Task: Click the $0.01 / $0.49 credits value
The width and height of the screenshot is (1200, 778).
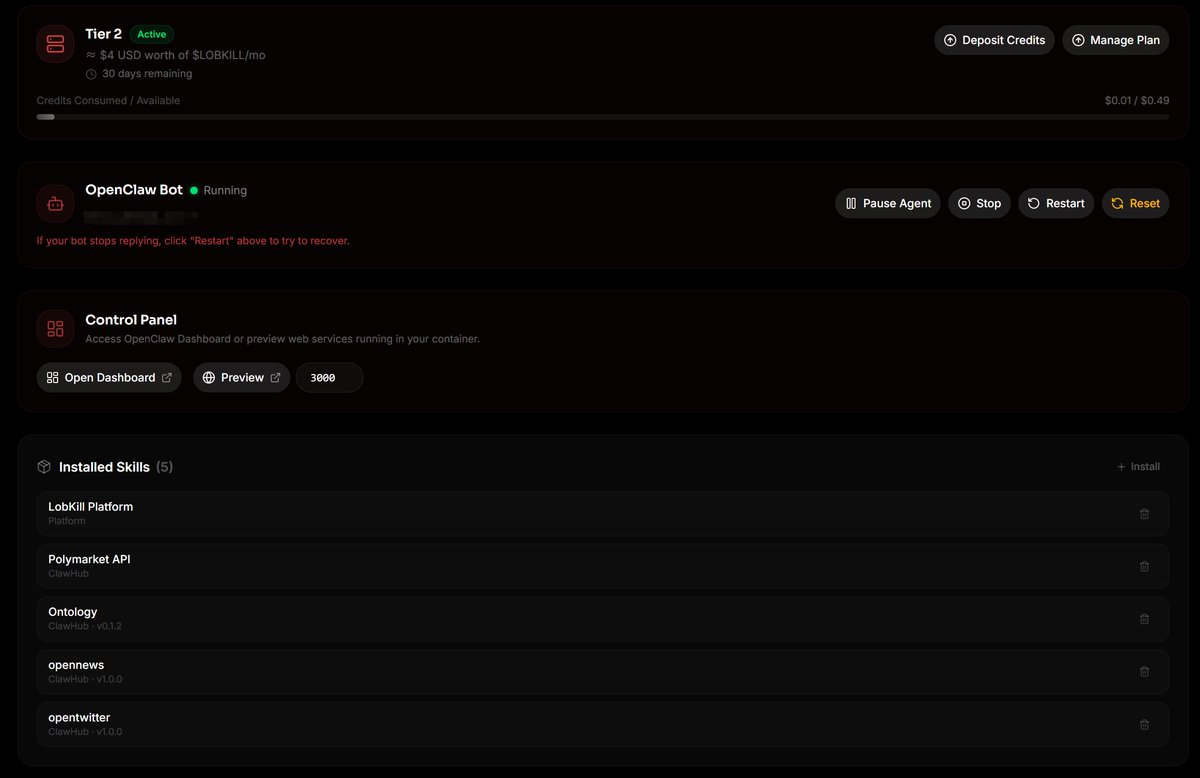Action: pos(1136,100)
